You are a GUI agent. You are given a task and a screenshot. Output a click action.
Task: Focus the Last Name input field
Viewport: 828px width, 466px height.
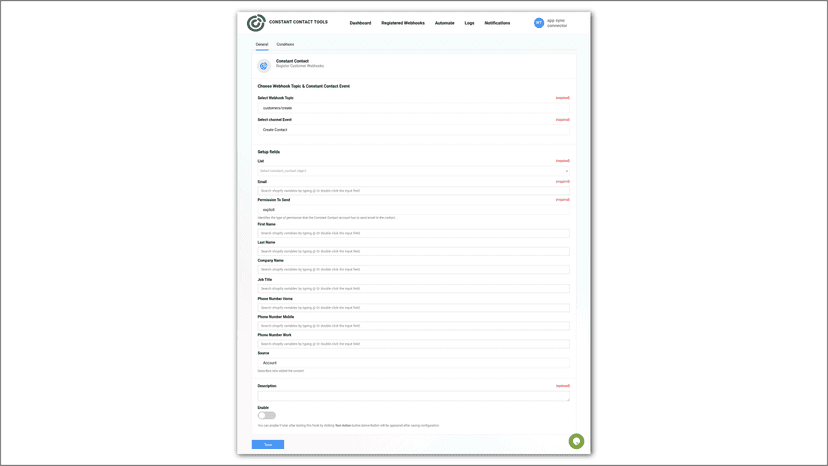point(413,251)
